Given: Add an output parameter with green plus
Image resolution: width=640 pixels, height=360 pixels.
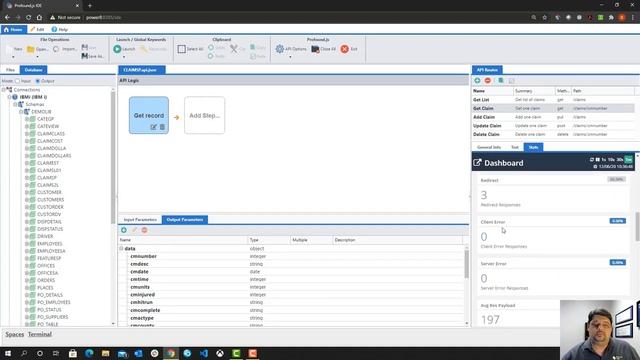Looking at the screenshot, I should click(x=124, y=230).
